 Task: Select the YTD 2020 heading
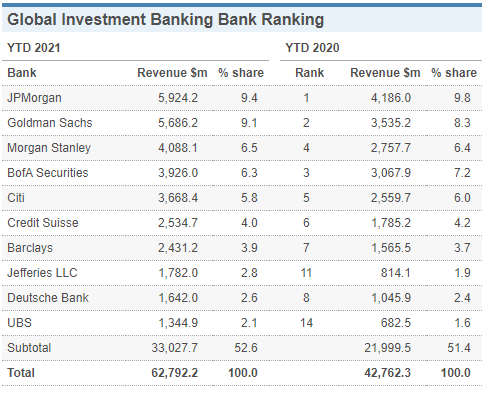312,48
